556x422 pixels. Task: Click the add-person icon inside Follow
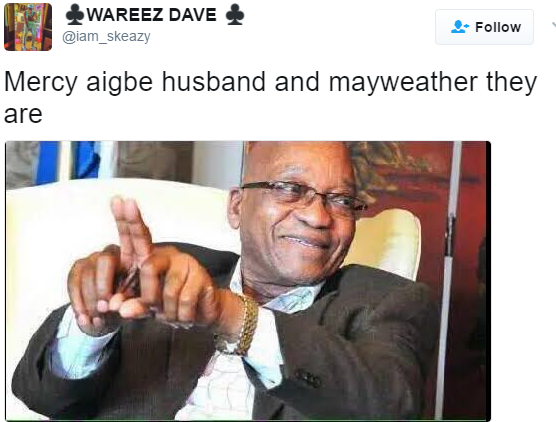tap(460, 27)
